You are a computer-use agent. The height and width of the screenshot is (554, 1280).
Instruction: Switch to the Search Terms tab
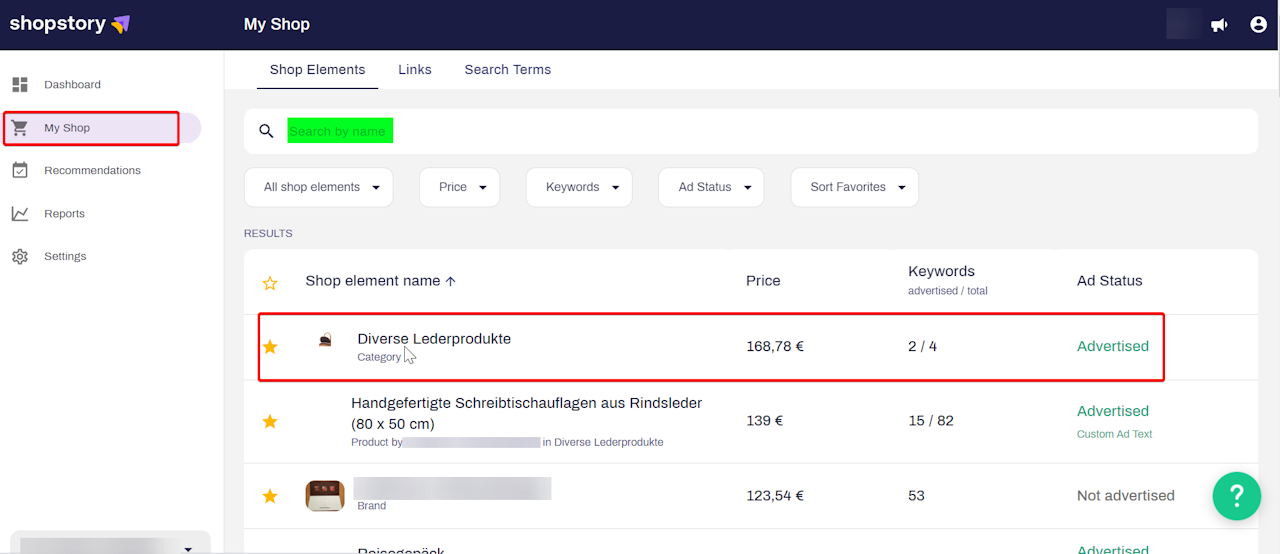pyautogui.click(x=507, y=70)
